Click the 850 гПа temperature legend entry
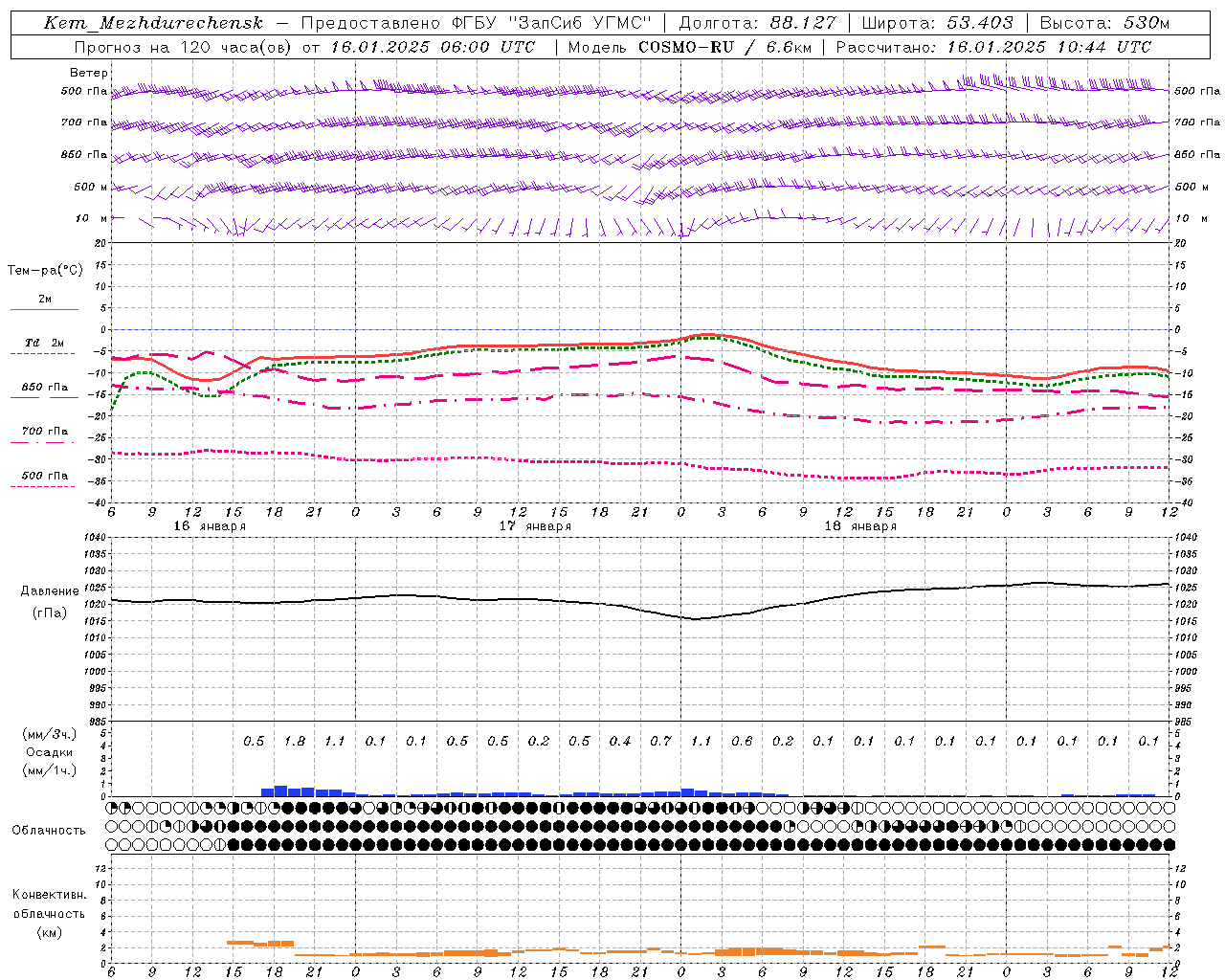The height and width of the screenshot is (980, 1225). (45, 388)
